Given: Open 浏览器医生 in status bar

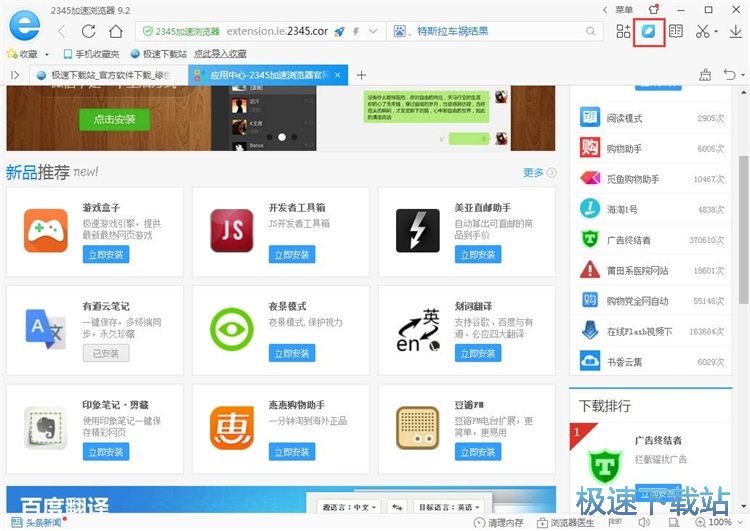Looking at the screenshot, I should point(565,523).
